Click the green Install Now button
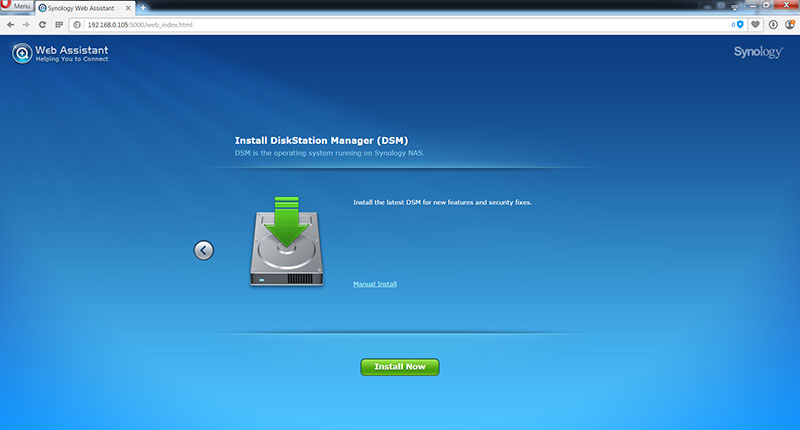 tap(399, 367)
